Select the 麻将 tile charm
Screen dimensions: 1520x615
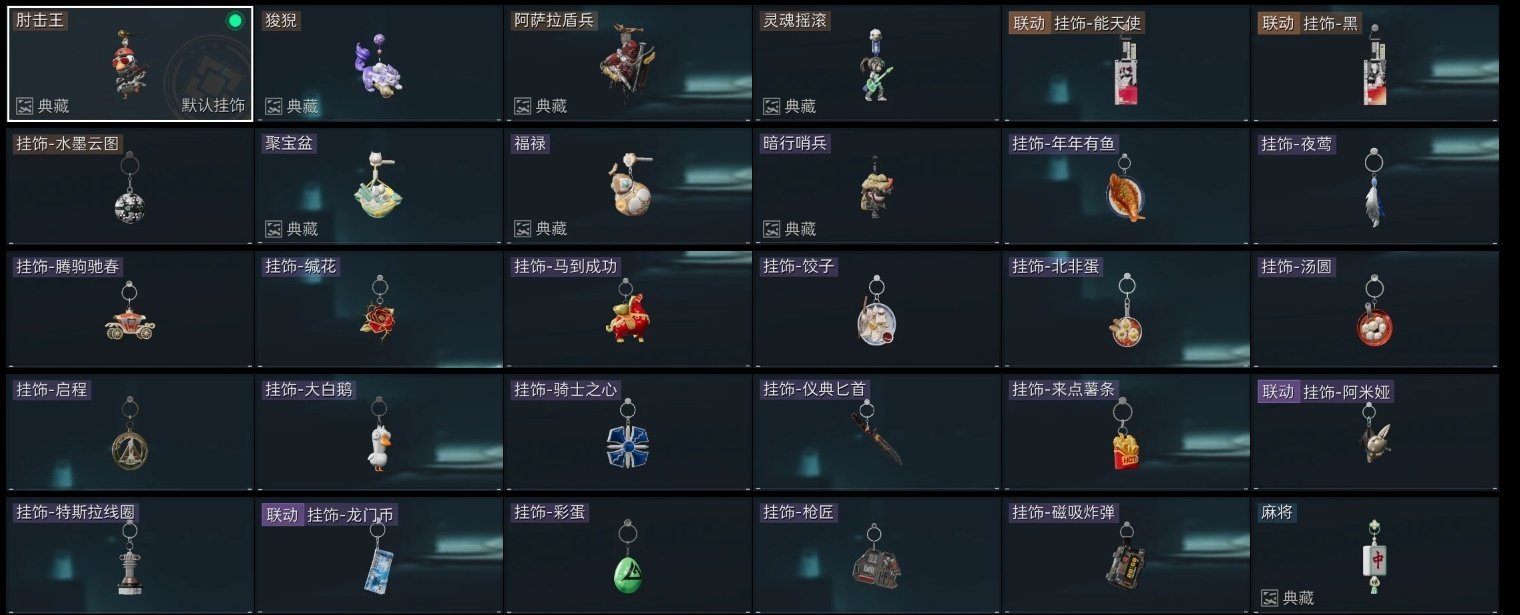click(1374, 557)
